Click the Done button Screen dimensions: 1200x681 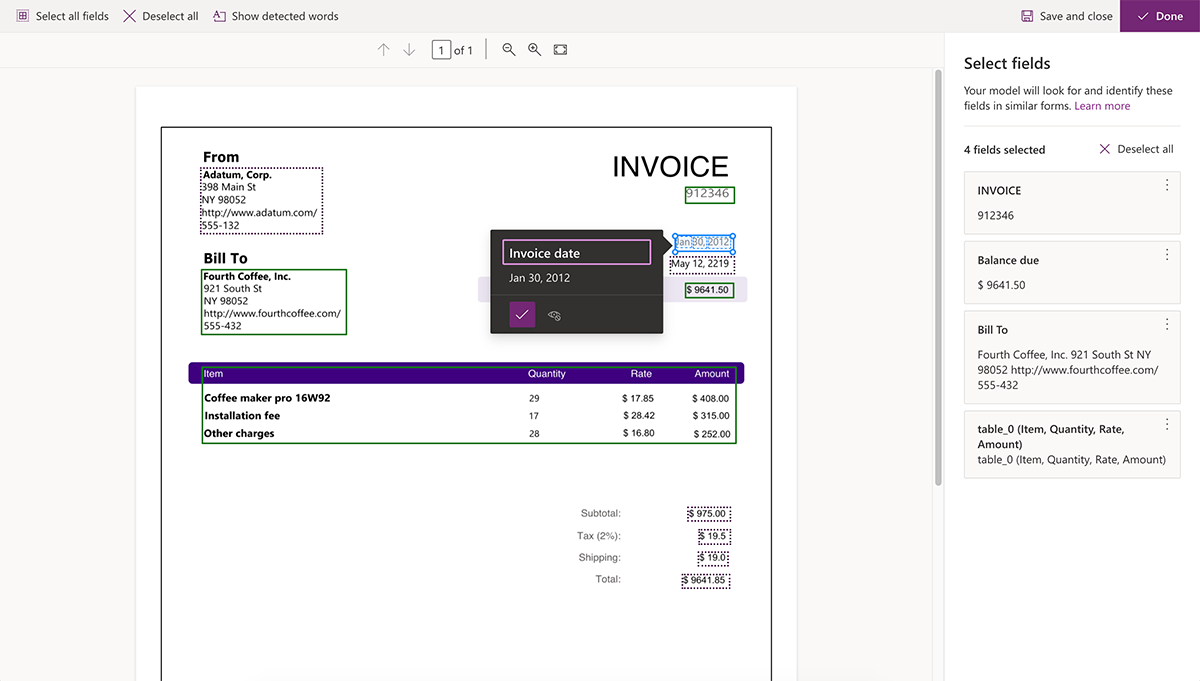(x=1160, y=16)
